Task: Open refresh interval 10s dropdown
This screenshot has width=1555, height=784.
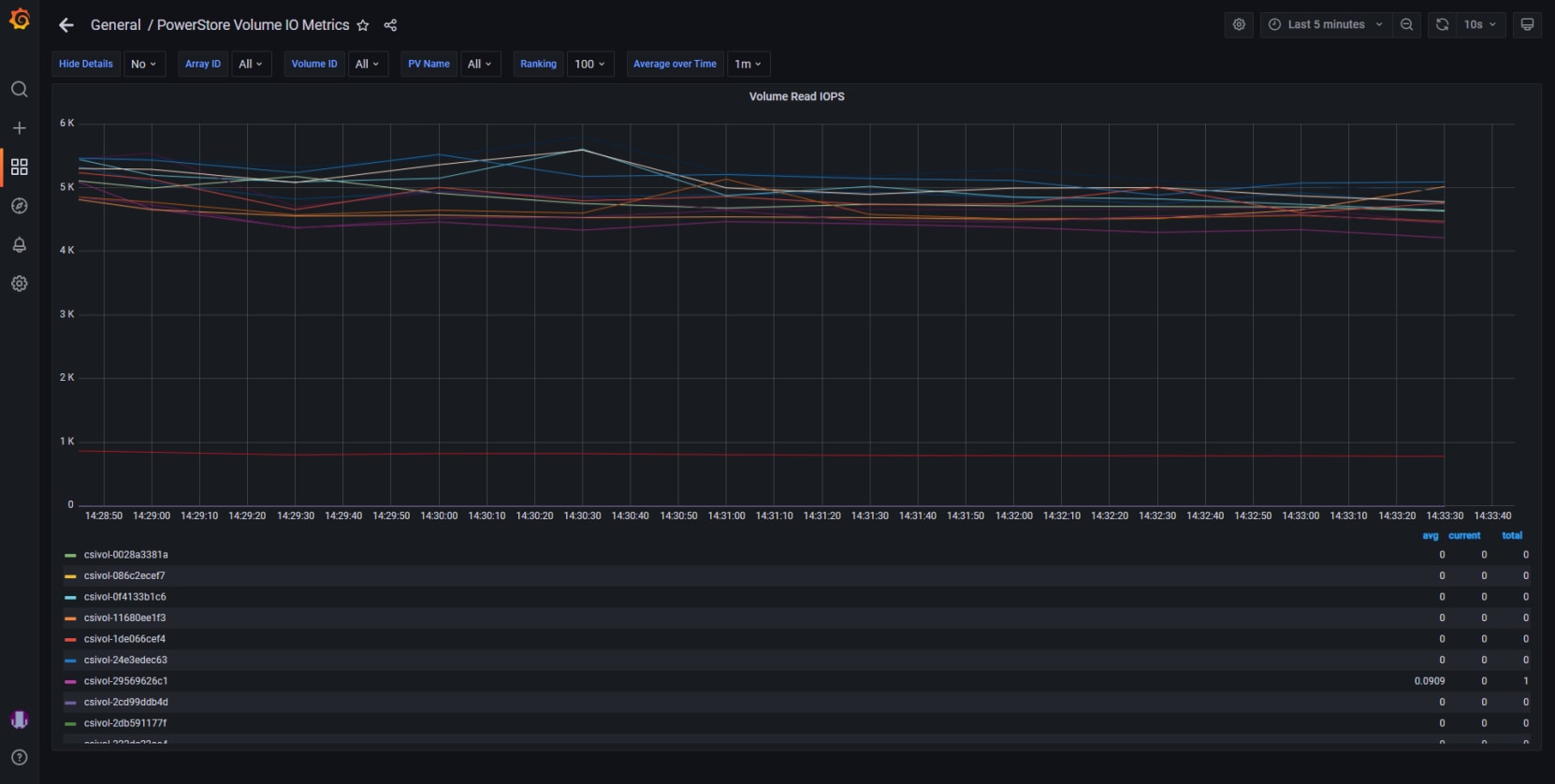Action: [1480, 25]
